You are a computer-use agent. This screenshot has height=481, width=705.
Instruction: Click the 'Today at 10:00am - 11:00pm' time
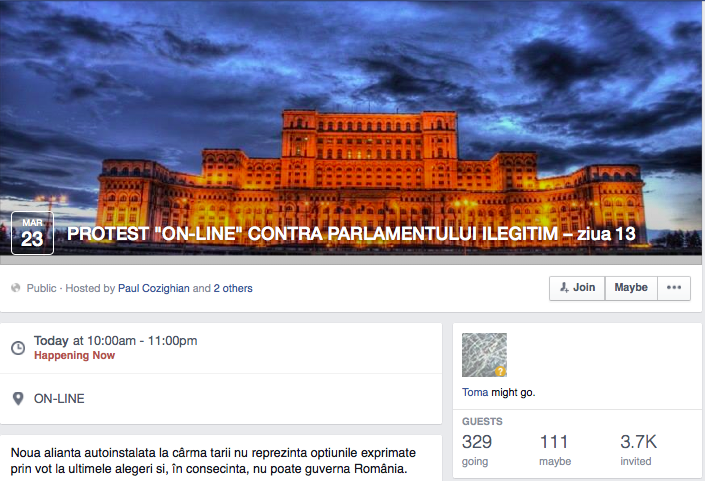pyautogui.click(x=116, y=341)
